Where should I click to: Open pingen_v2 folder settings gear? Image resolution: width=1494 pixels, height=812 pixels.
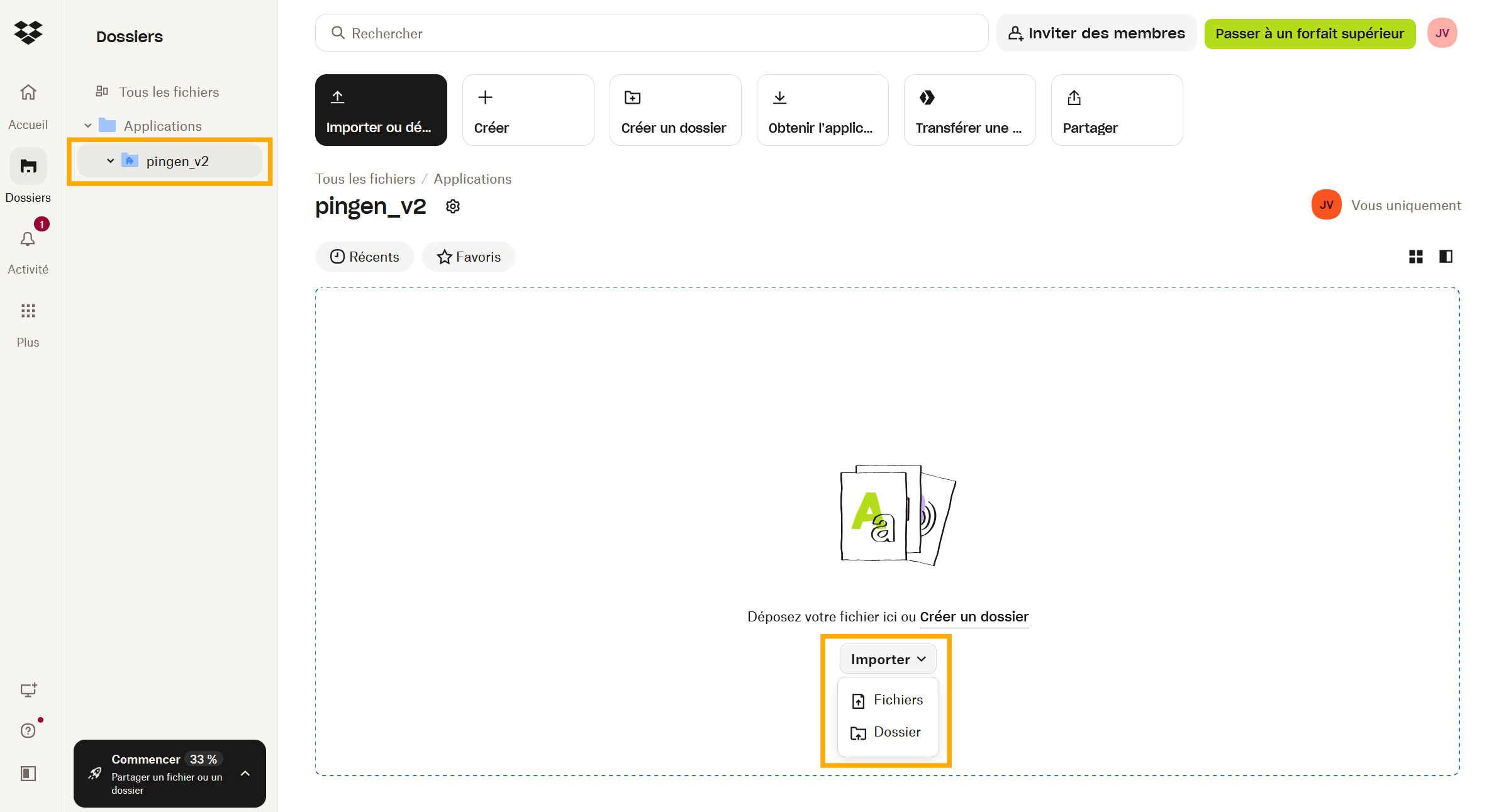[453, 206]
